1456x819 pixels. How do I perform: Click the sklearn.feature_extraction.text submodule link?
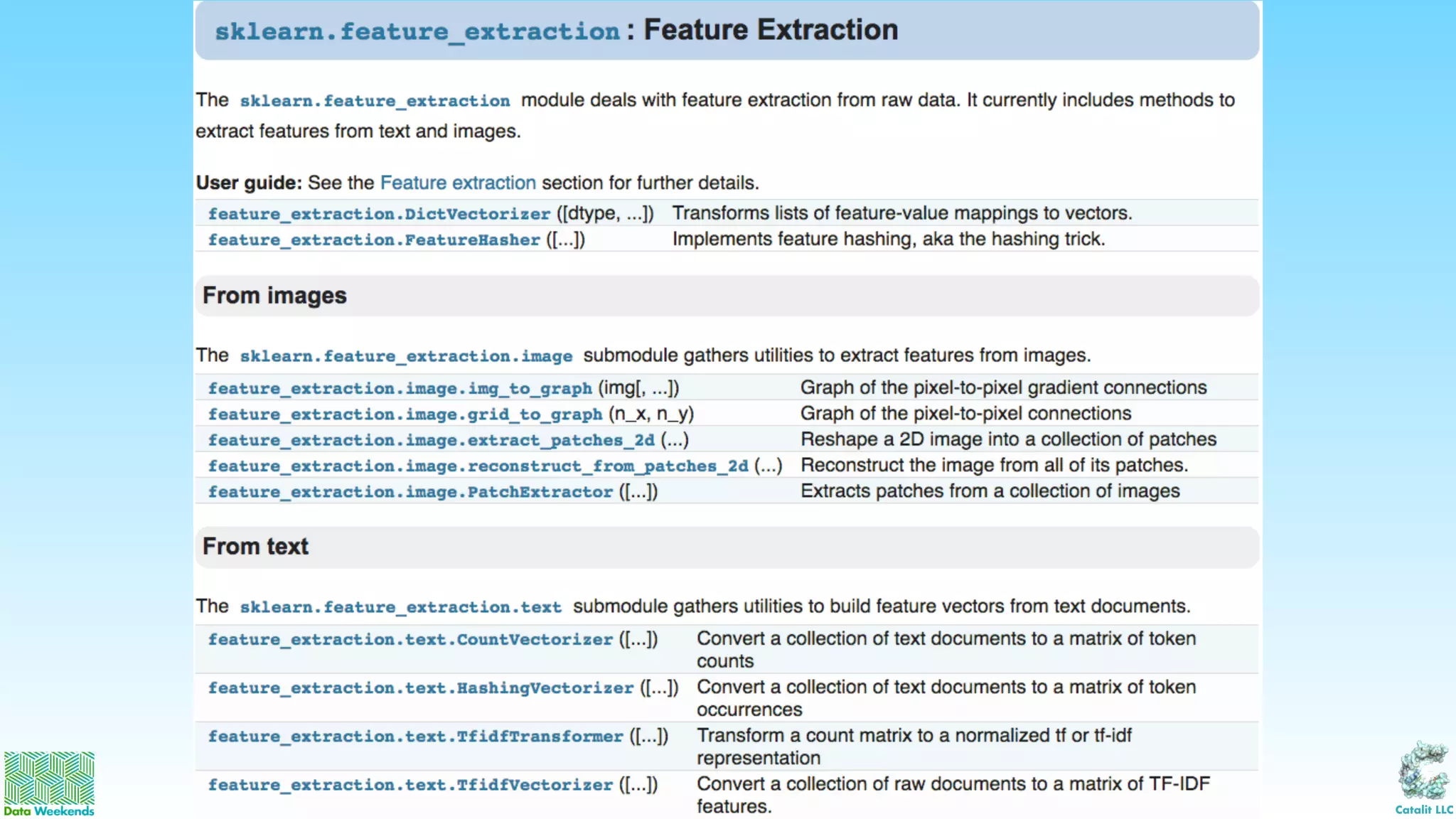point(400,607)
